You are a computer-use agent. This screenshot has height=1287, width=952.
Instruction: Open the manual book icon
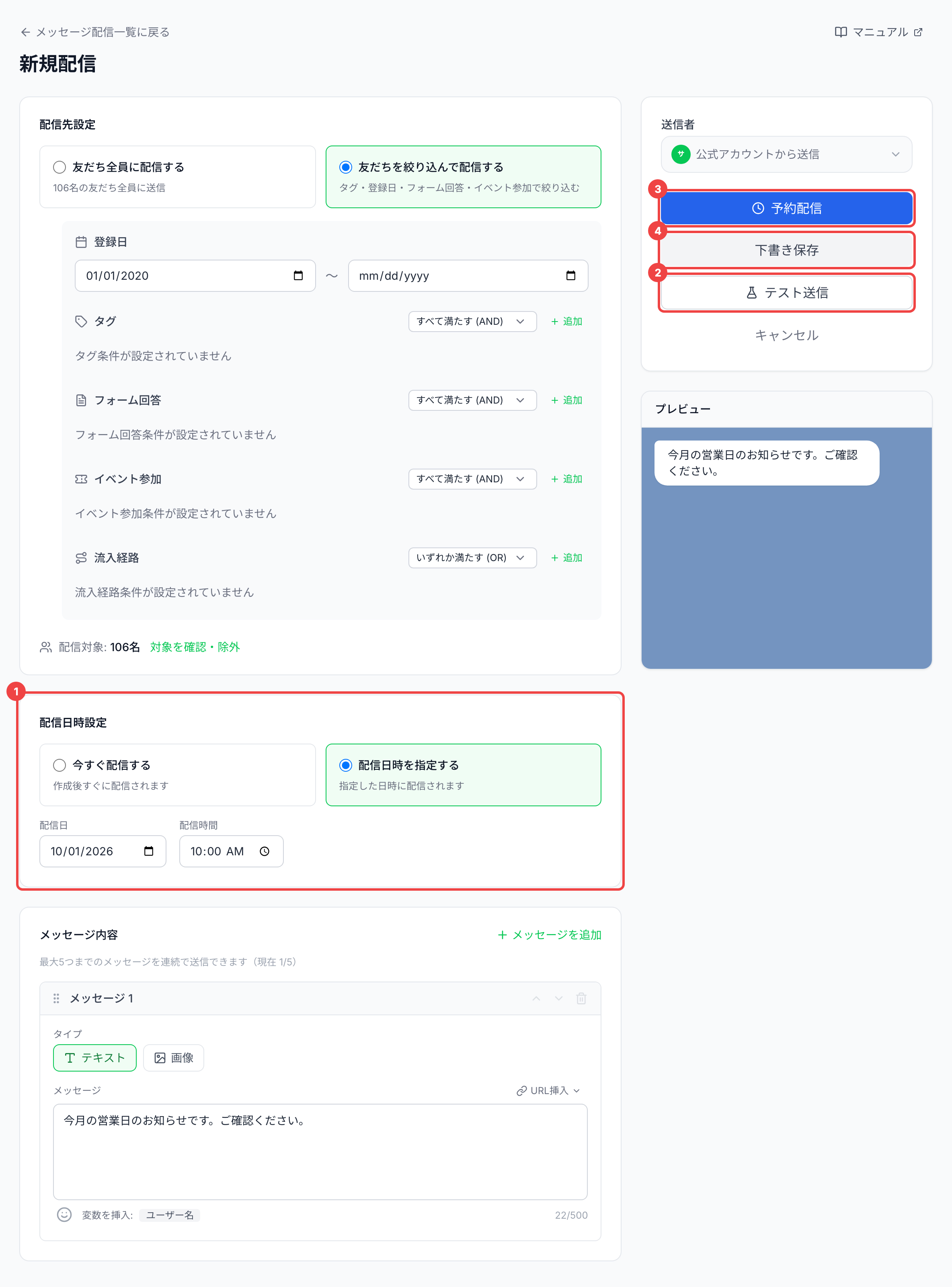click(x=841, y=32)
